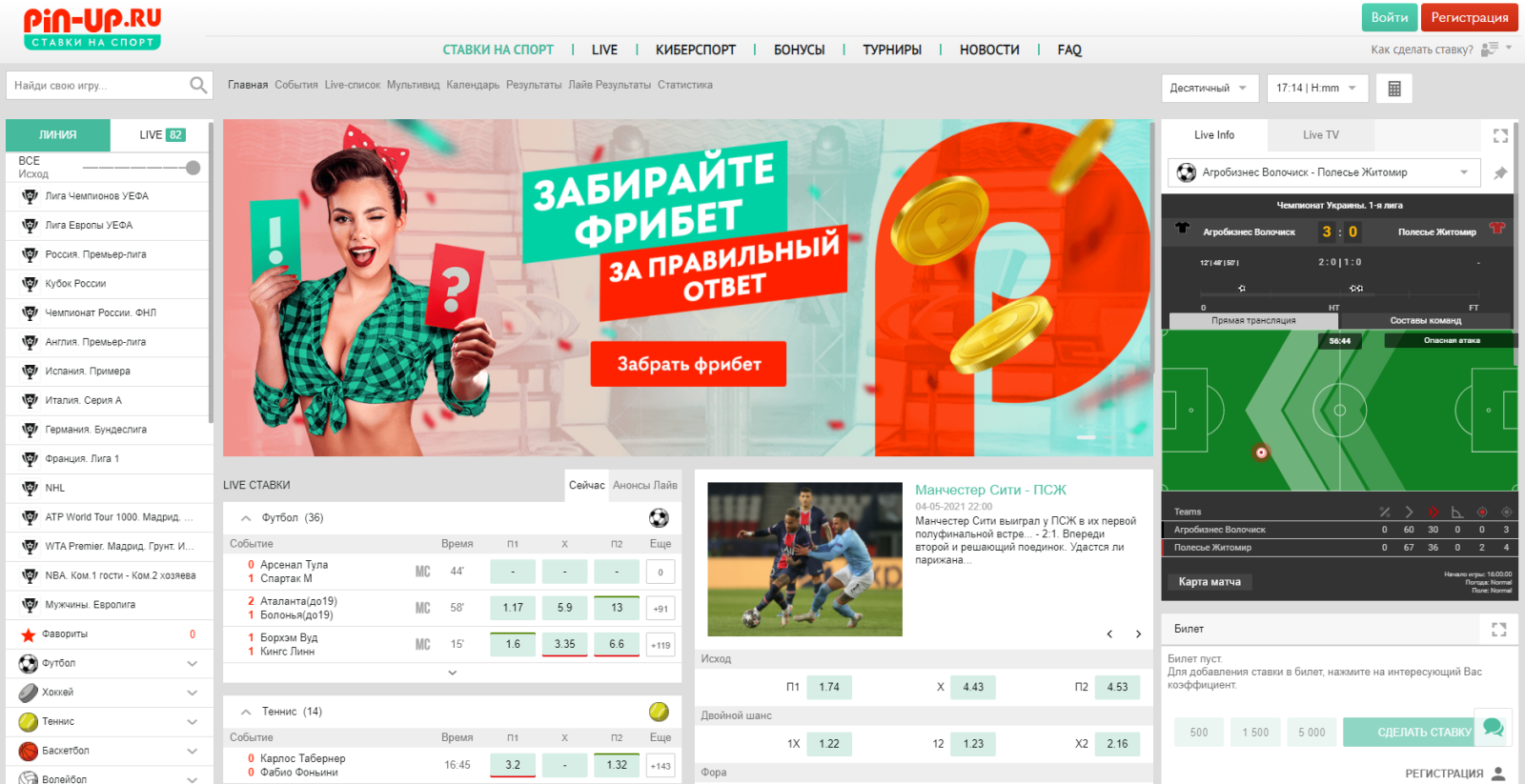Select the ЛИНИЯ sidebar tab

tap(58, 135)
